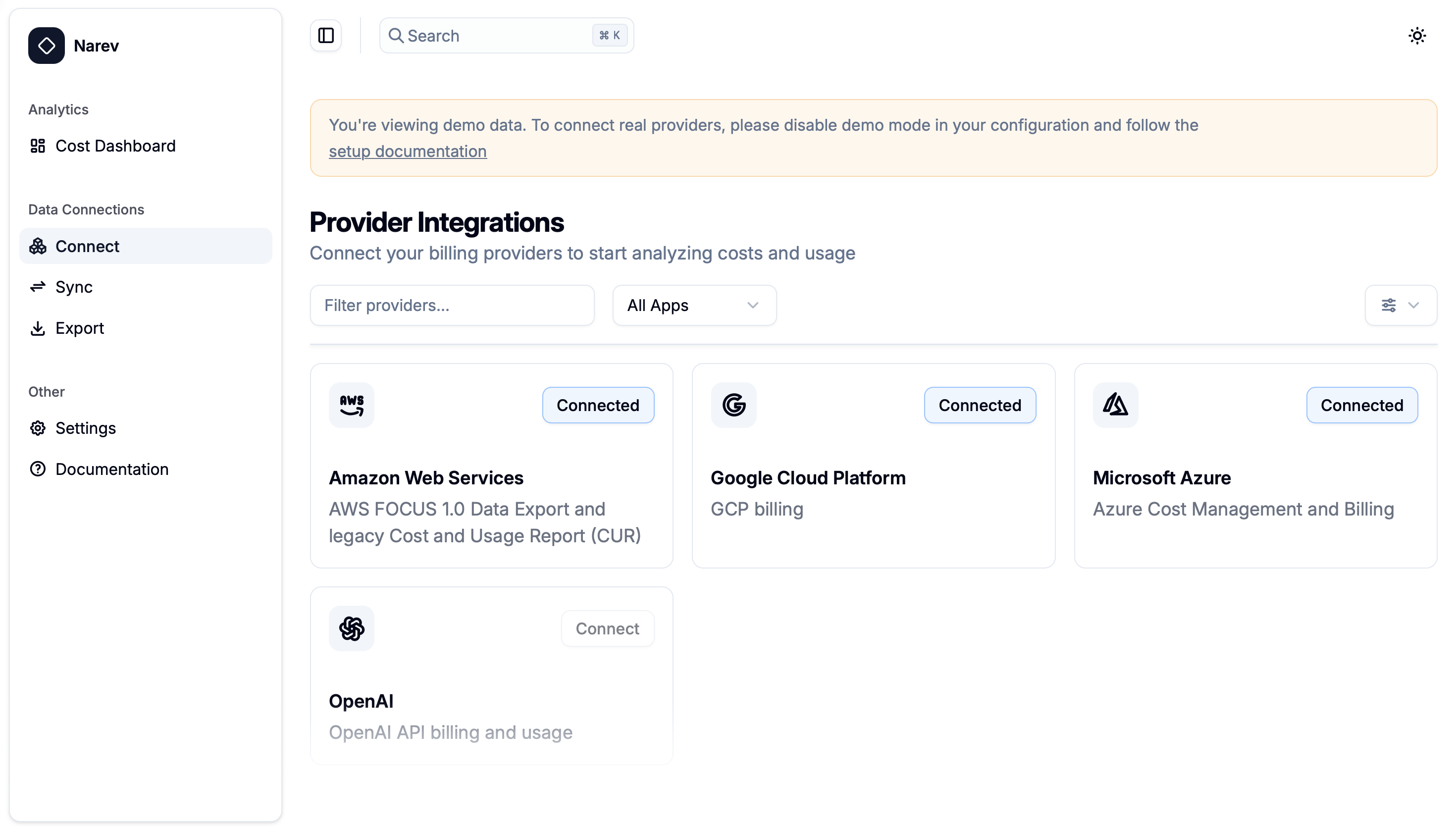The image size is (1456, 831).
Task: Open Documentation from the sidebar
Action: [146, 469]
